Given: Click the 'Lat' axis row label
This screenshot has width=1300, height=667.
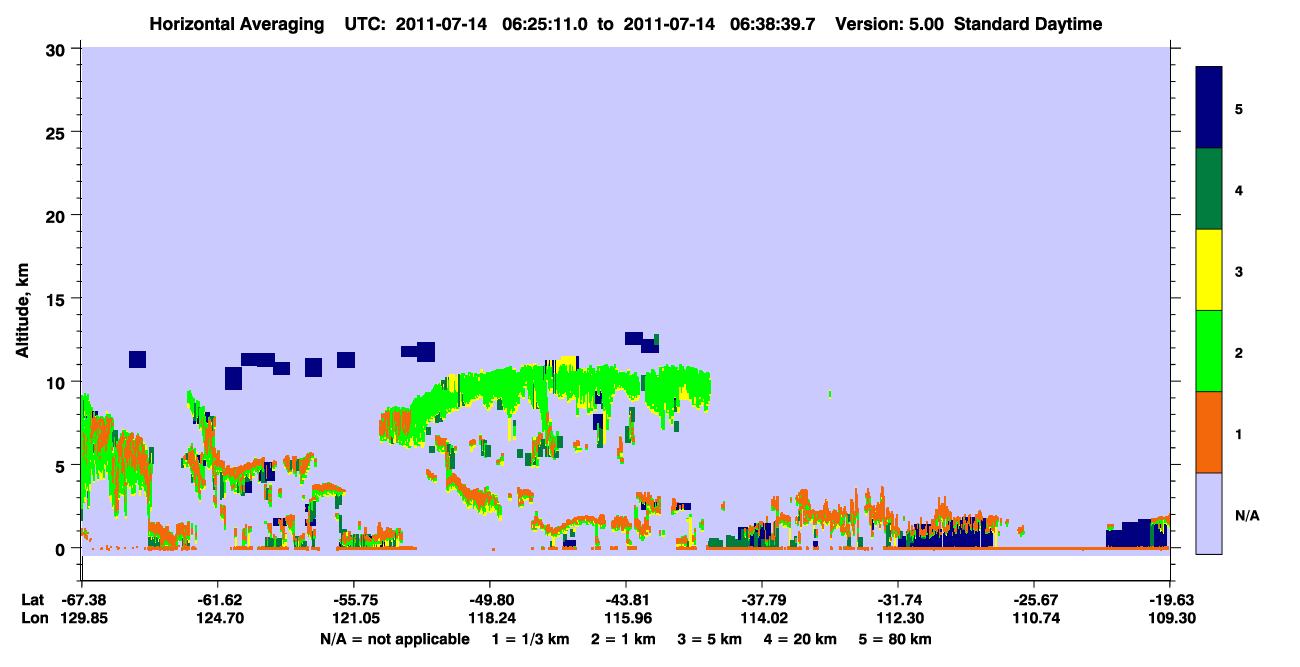Looking at the screenshot, I should pyautogui.click(x=33, y=600).
